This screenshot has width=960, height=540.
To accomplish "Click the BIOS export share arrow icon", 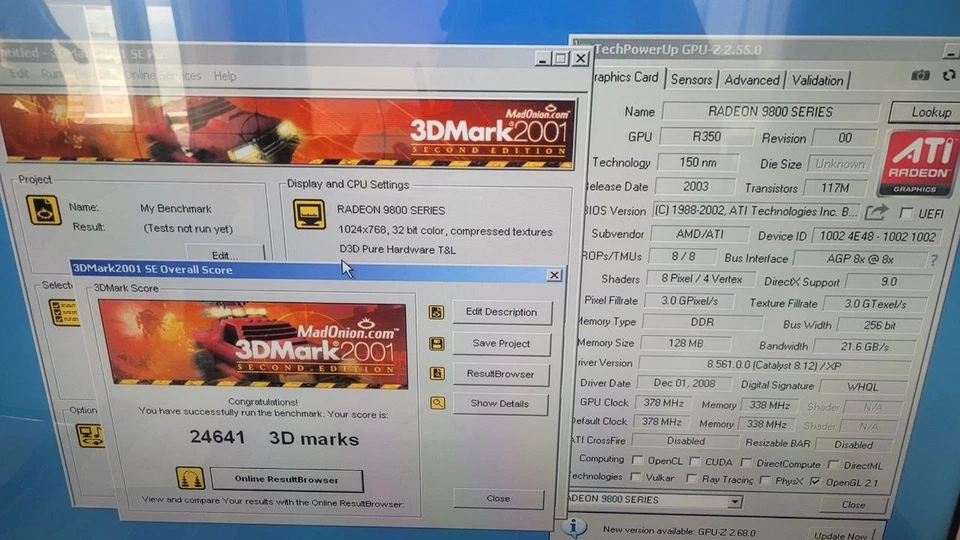I will coord(876,212).
